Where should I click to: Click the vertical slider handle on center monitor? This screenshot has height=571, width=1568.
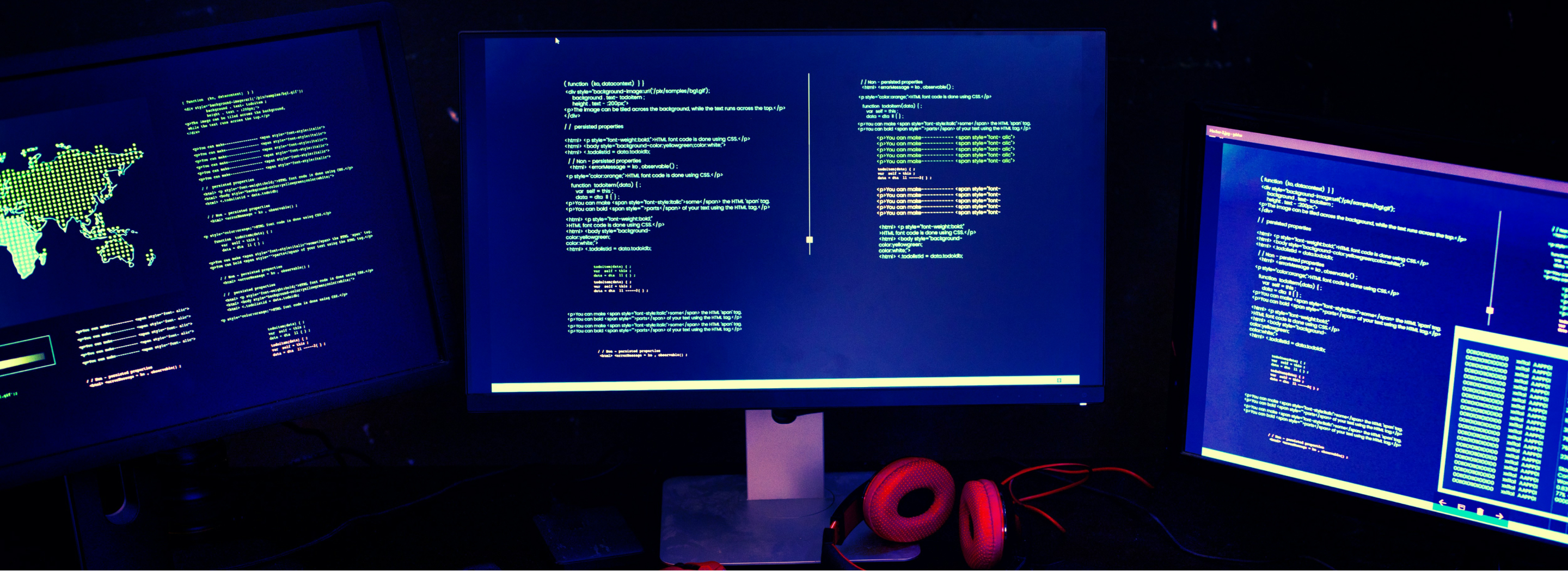[x=810, y=240]
